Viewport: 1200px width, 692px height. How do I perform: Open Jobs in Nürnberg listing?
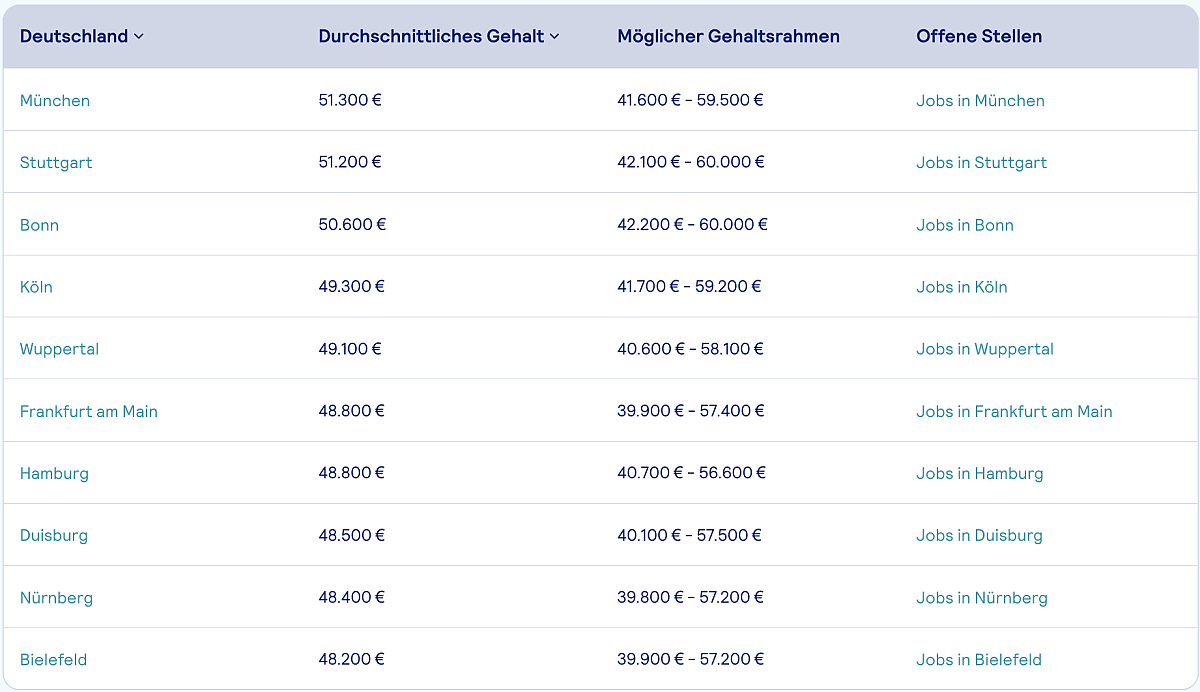pos(981,598)
